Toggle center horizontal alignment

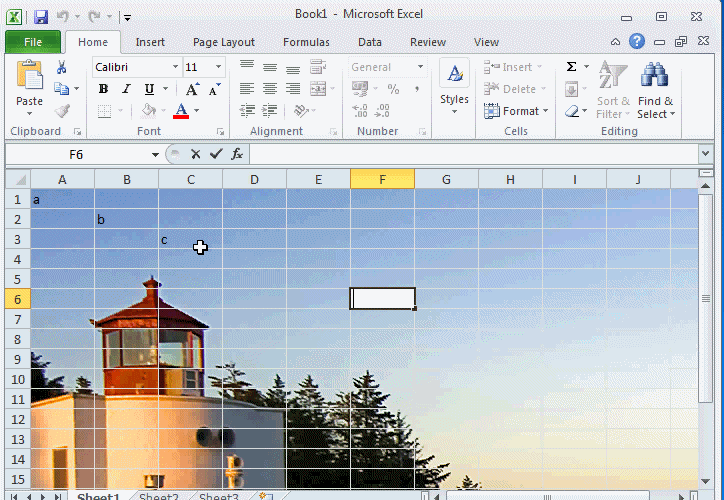[270, 89]
